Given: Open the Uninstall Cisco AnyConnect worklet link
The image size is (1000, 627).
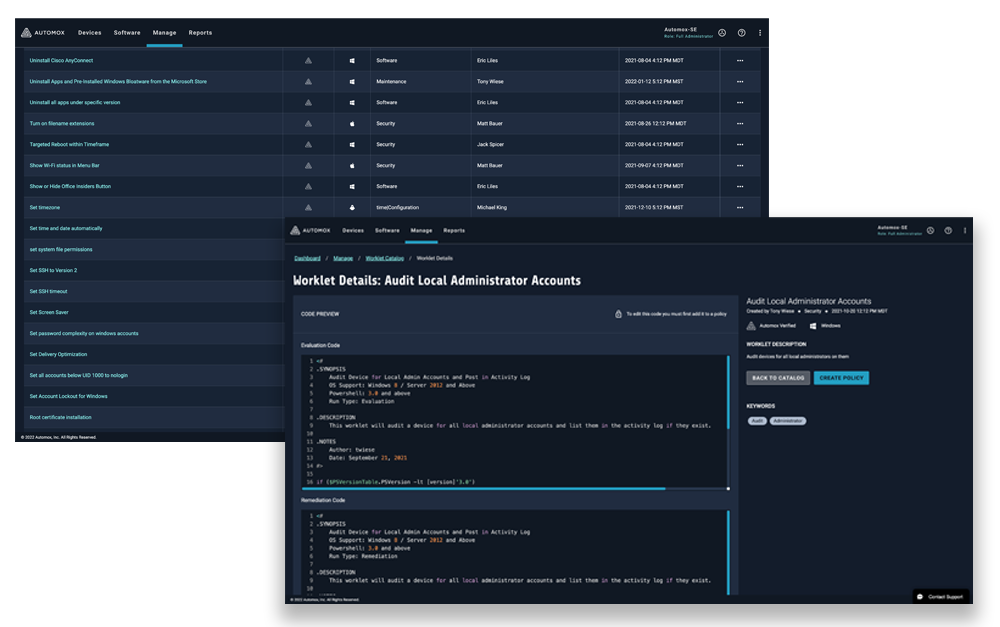Looking at the screenshot, I should click(x=61, y=61).
